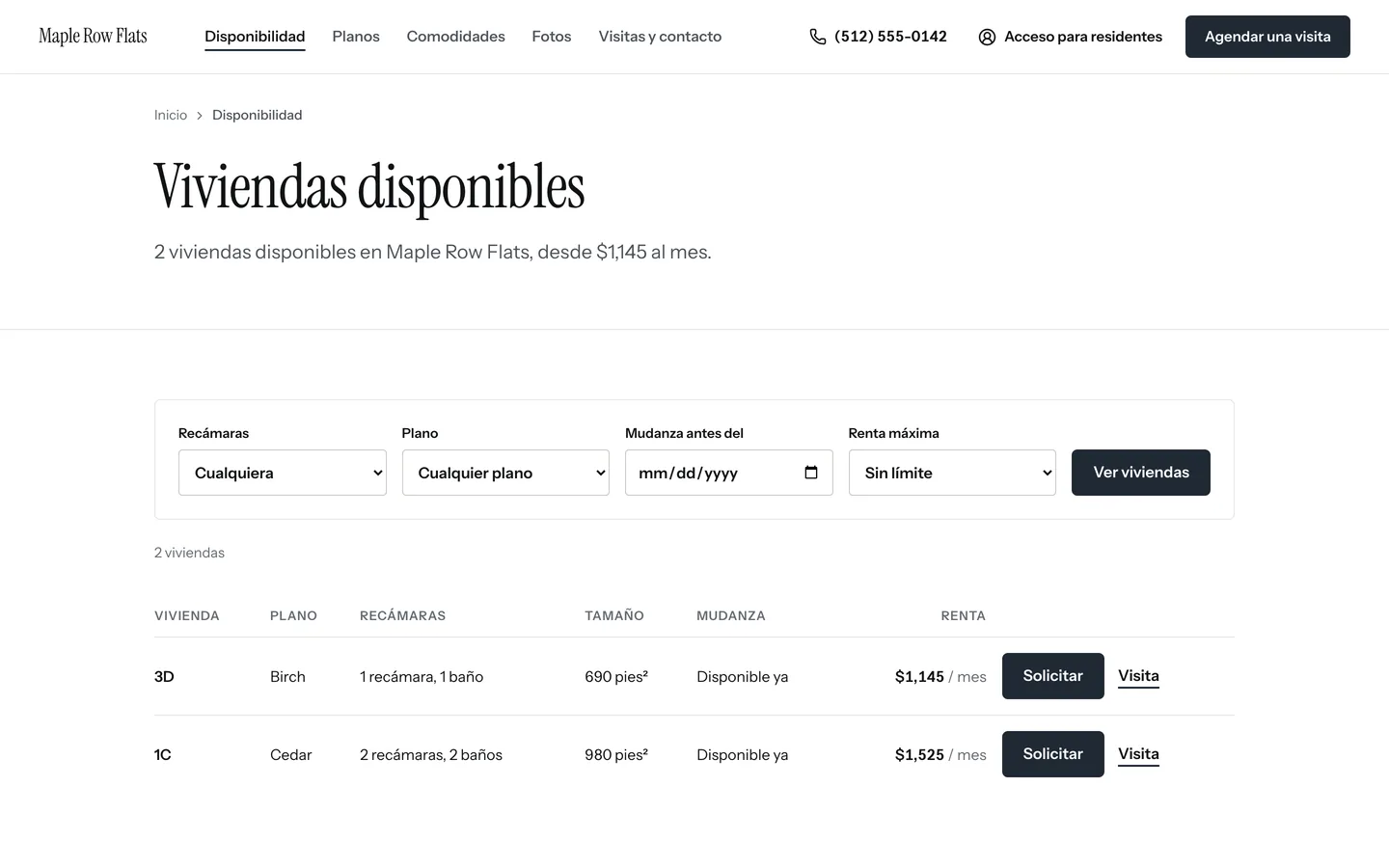Click the 690 pies² size cell
Screen dimensions: 1389x868
point(616,677)
